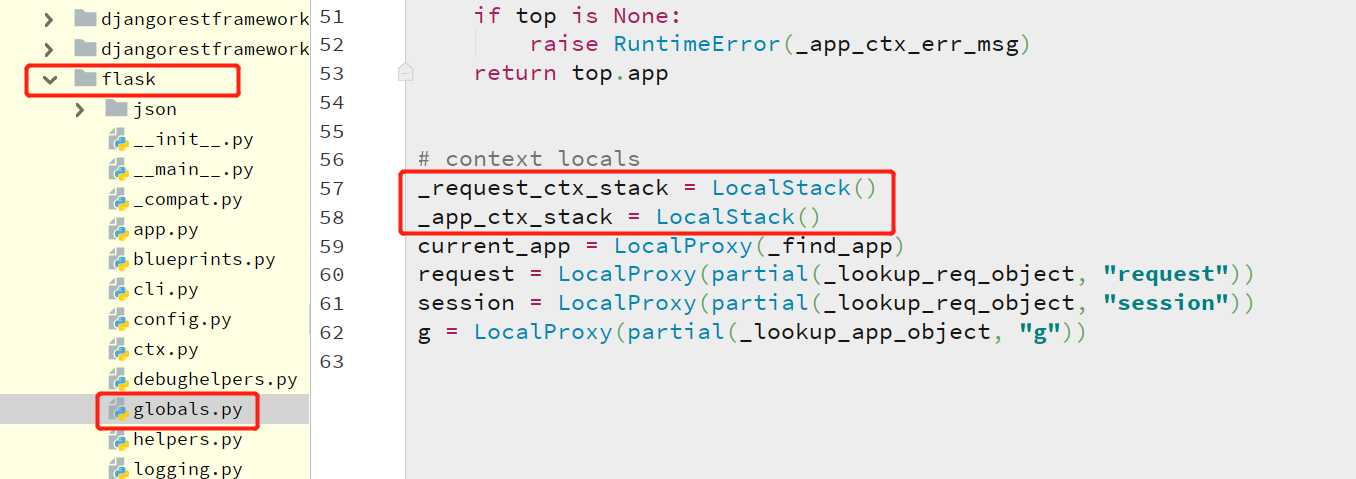Open cli.py in the project tree
The image size is (1356, 479).
coord(165,290)
